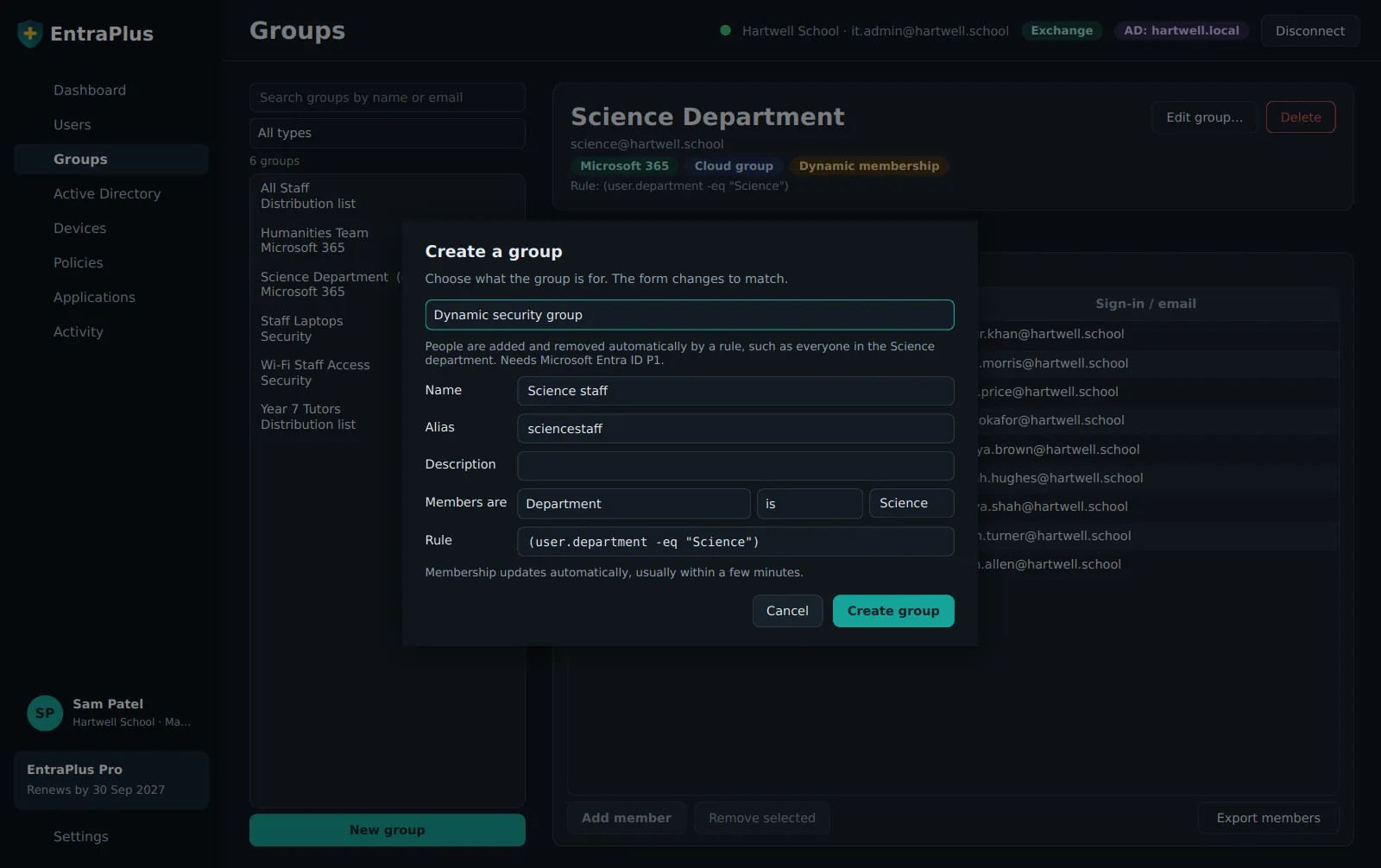This screenshot has height=868, width=1381.
Task: Open the Dynamic security group type dropdown
Action: click(x=689, y=315)
